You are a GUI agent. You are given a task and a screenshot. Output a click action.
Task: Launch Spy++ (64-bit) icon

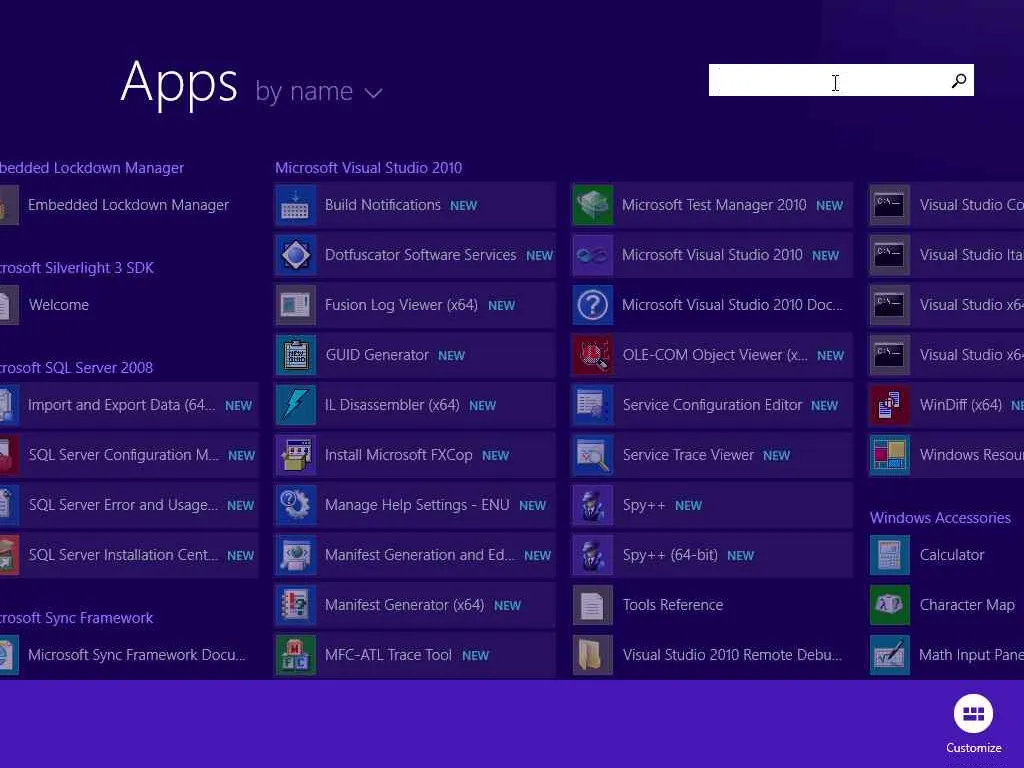[593, 555]
